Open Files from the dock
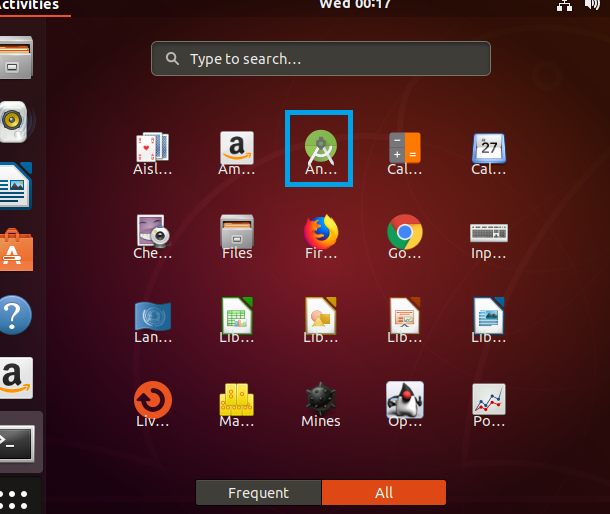This screenshot has width=610, height=514. 16,58
